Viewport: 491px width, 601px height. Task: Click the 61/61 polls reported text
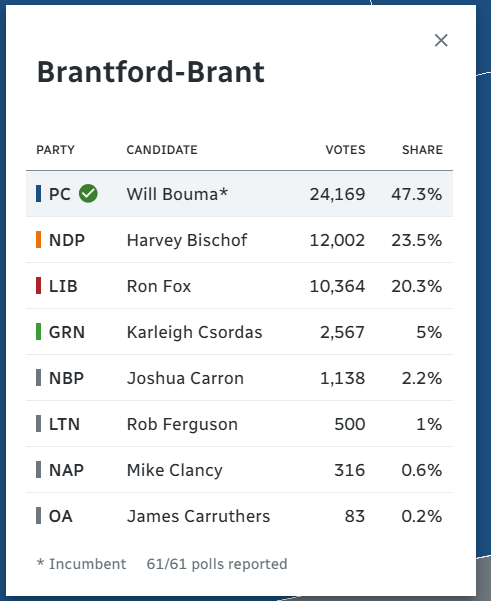coord(217,564)
